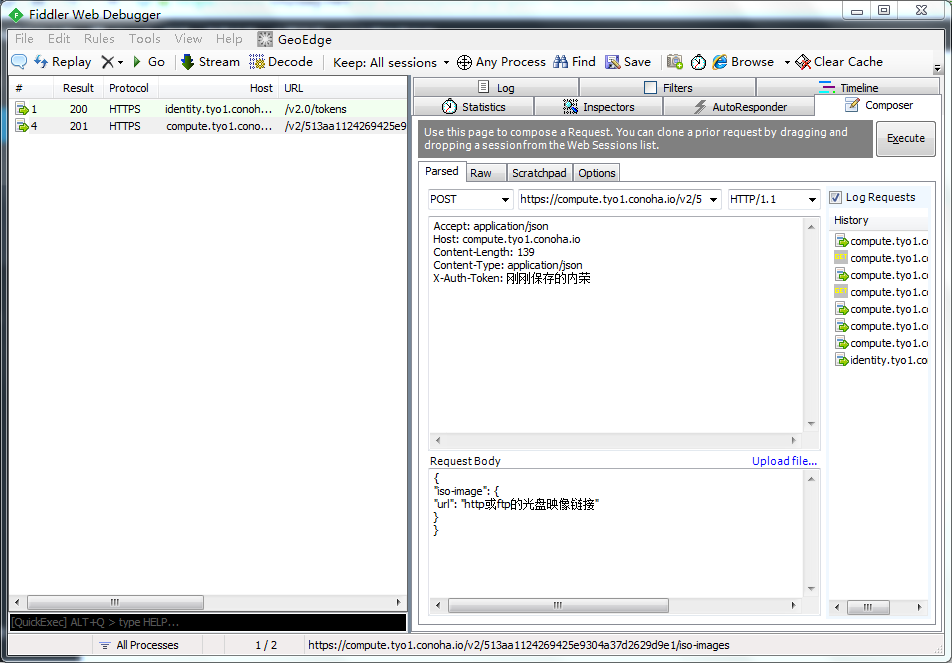This screenshot has width=952, height=663.
Task: Clear the cache via Clear Cache
Action: (839, 62)
